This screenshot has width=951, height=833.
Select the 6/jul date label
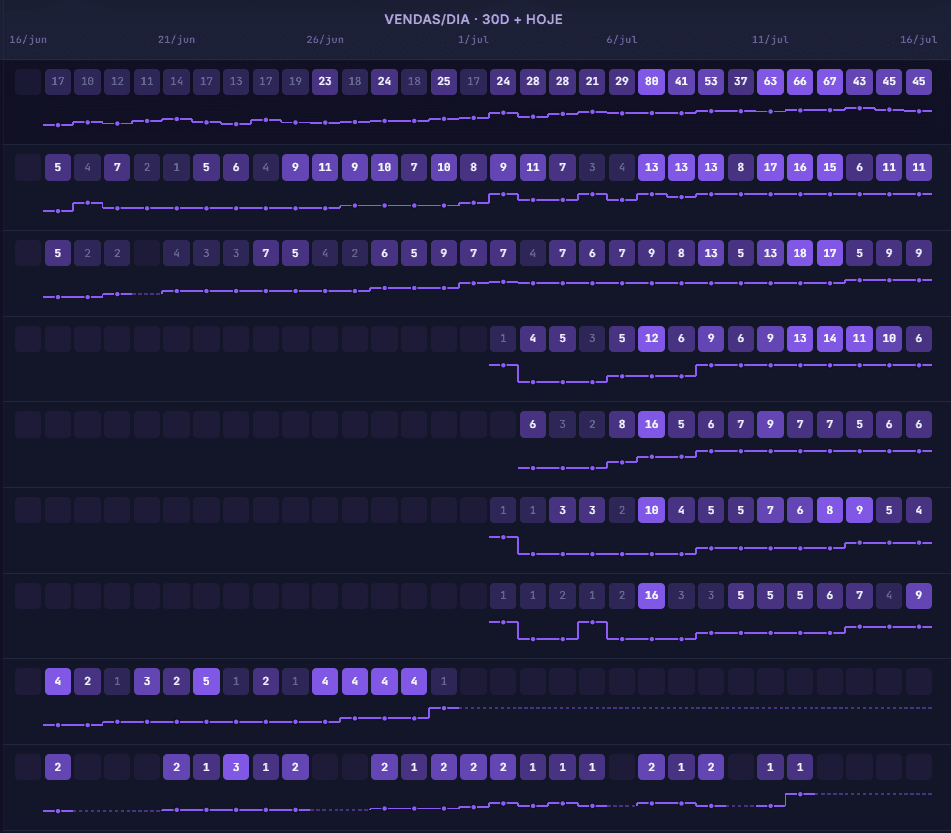tap(622, 40)
